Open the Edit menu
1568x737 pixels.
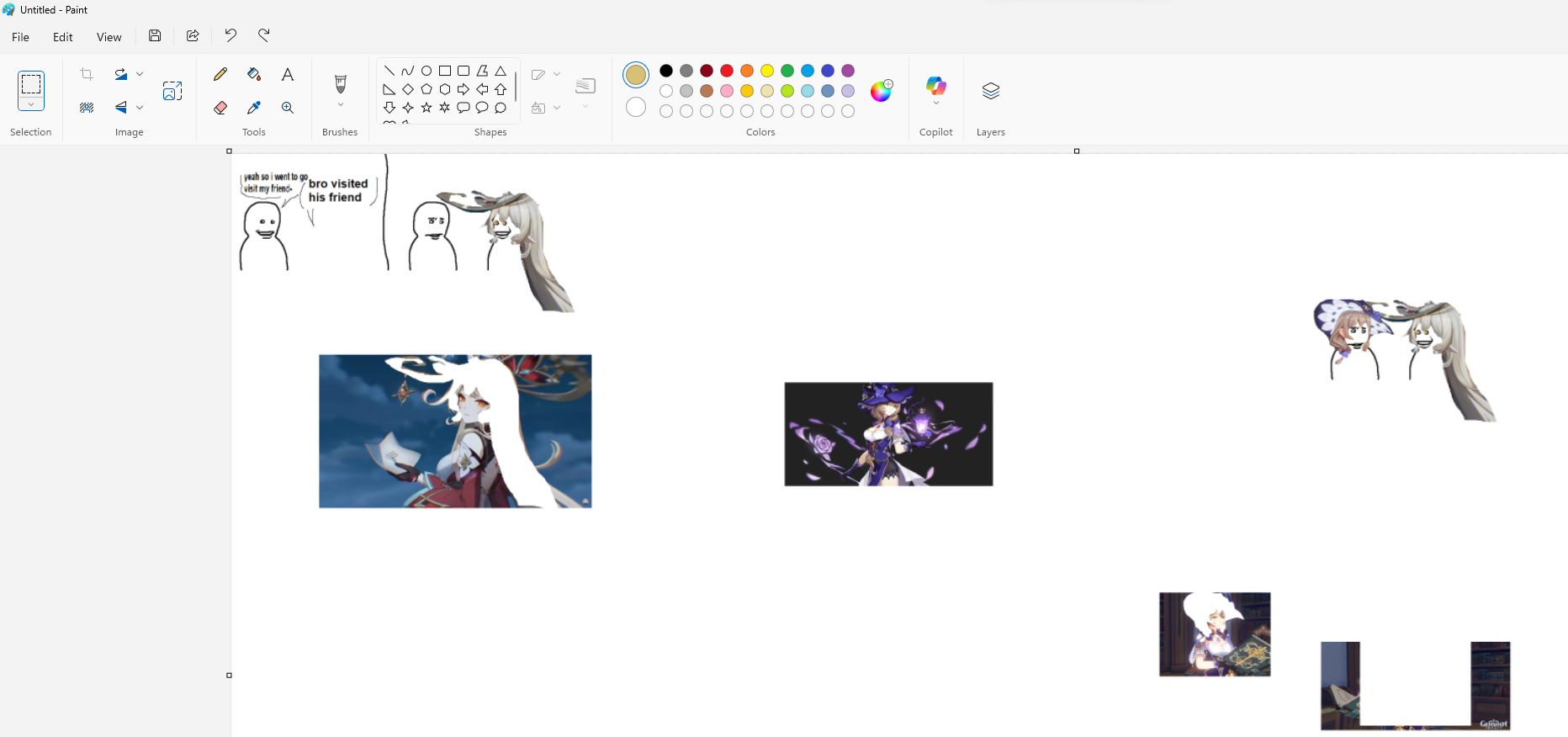coord(63,37)
